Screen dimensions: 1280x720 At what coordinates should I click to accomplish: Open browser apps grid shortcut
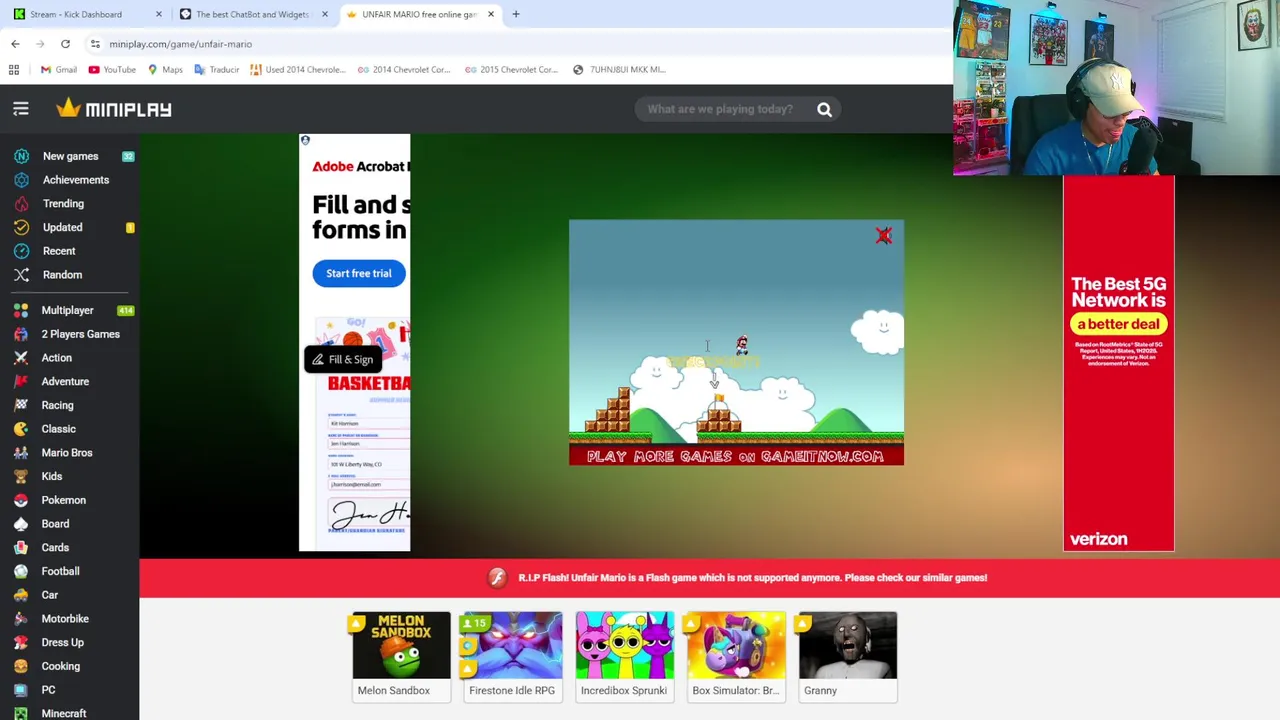(14, 70)
